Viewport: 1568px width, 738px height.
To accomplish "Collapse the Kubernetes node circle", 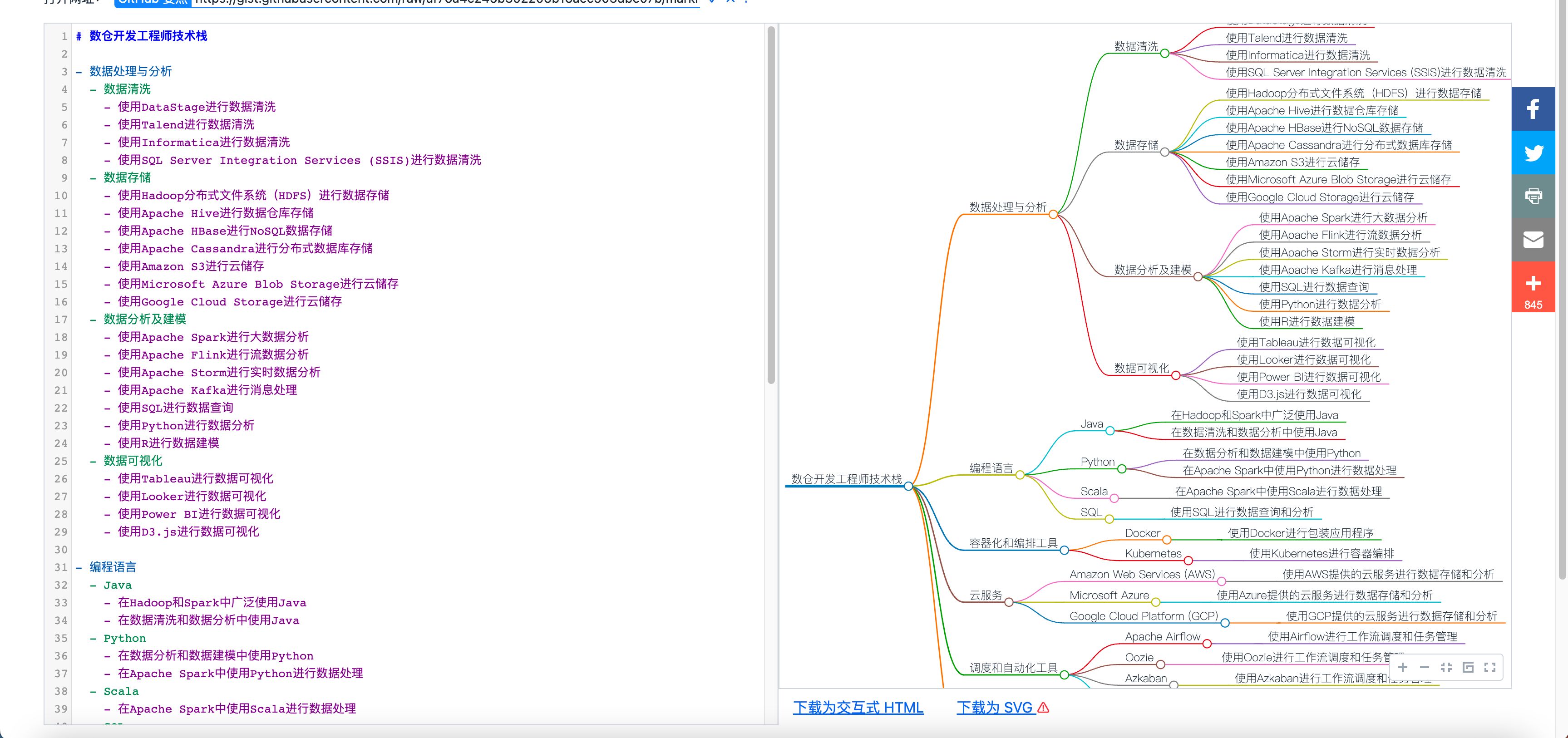I will point(1188,561).
